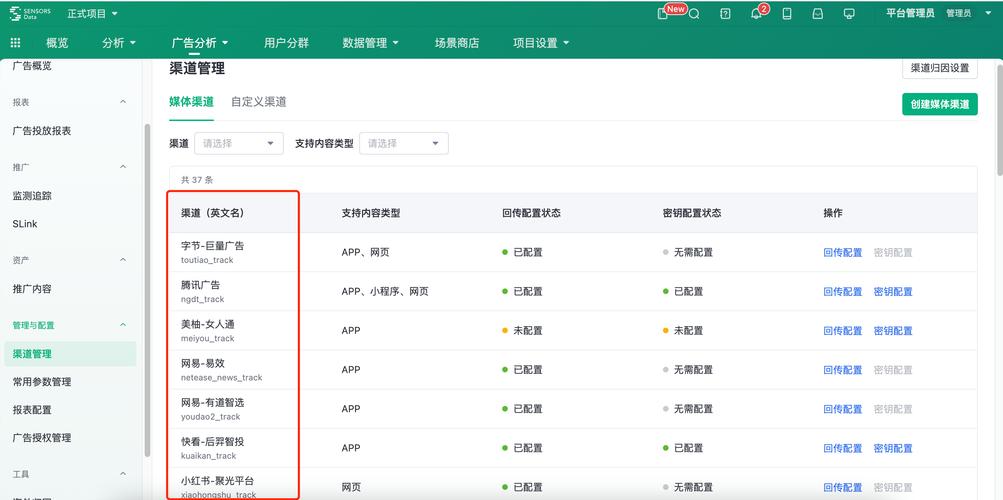Click the main page vertical scrollbar
Image resolution: width=1003 pixels, height=500 pixels.
pyautogui.click(x=1000, y=119)
